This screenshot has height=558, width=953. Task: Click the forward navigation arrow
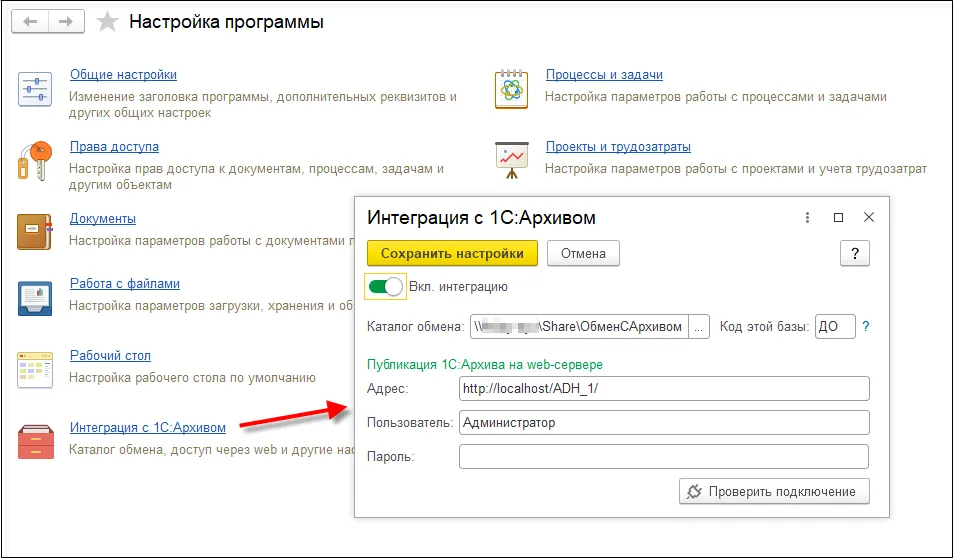click(66, 22)
